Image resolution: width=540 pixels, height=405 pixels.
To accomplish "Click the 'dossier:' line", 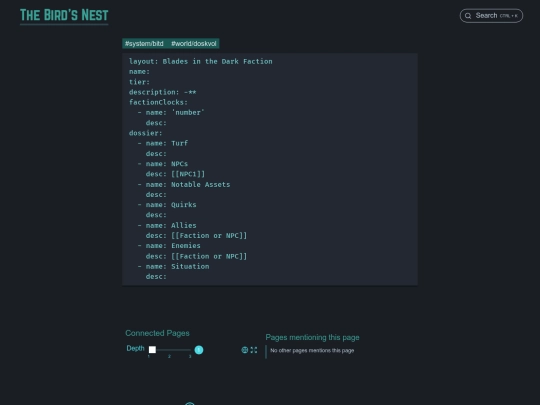I will (145, 133).
